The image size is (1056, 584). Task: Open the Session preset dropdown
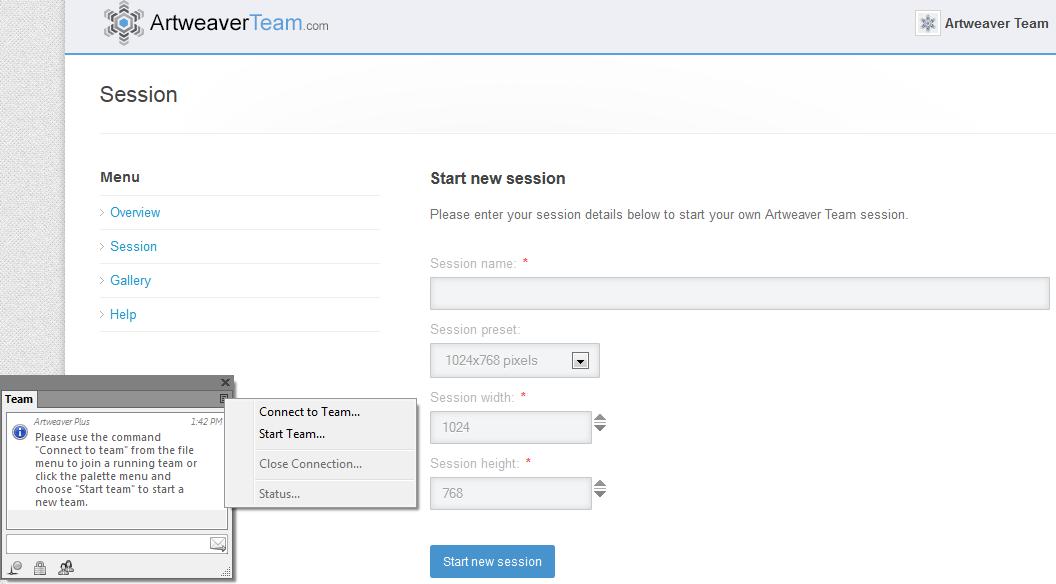pyautogui.click(x=580, y=361)
